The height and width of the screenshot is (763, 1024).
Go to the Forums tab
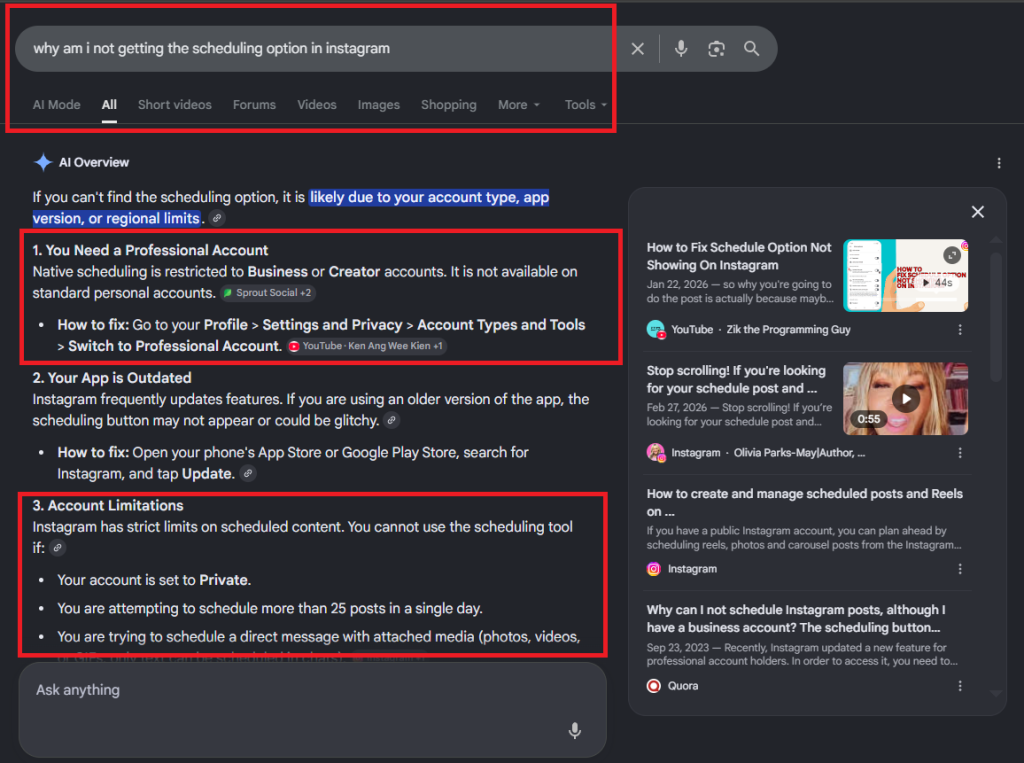[254, 105]
